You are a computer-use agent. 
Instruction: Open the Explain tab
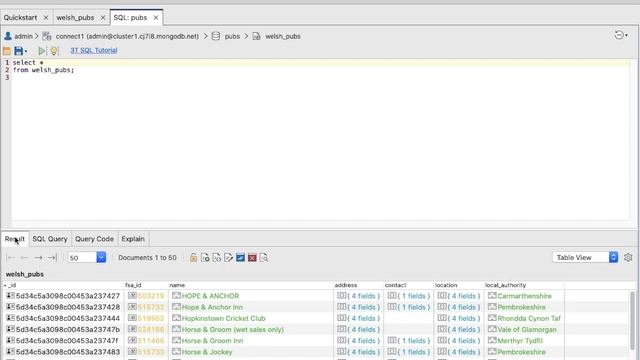pyautogui.click(x=133, y=239)
